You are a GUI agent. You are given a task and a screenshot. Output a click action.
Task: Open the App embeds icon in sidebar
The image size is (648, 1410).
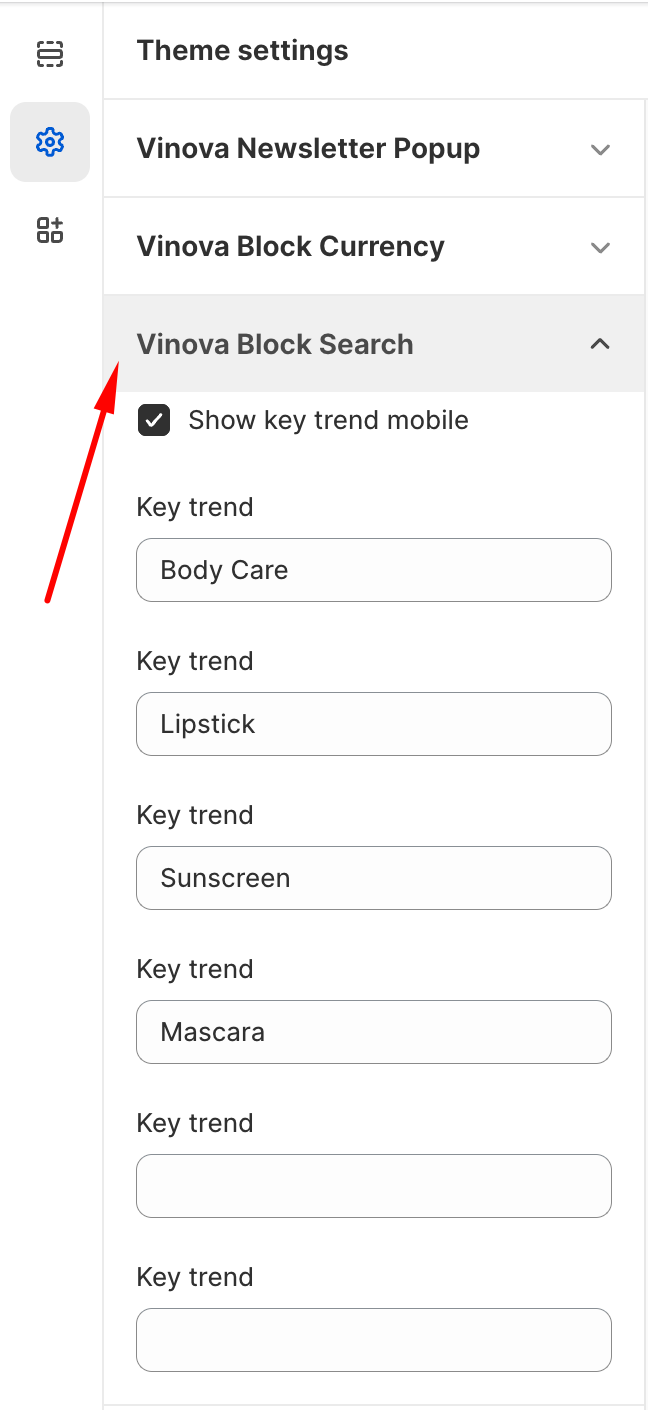click(49, 230)
